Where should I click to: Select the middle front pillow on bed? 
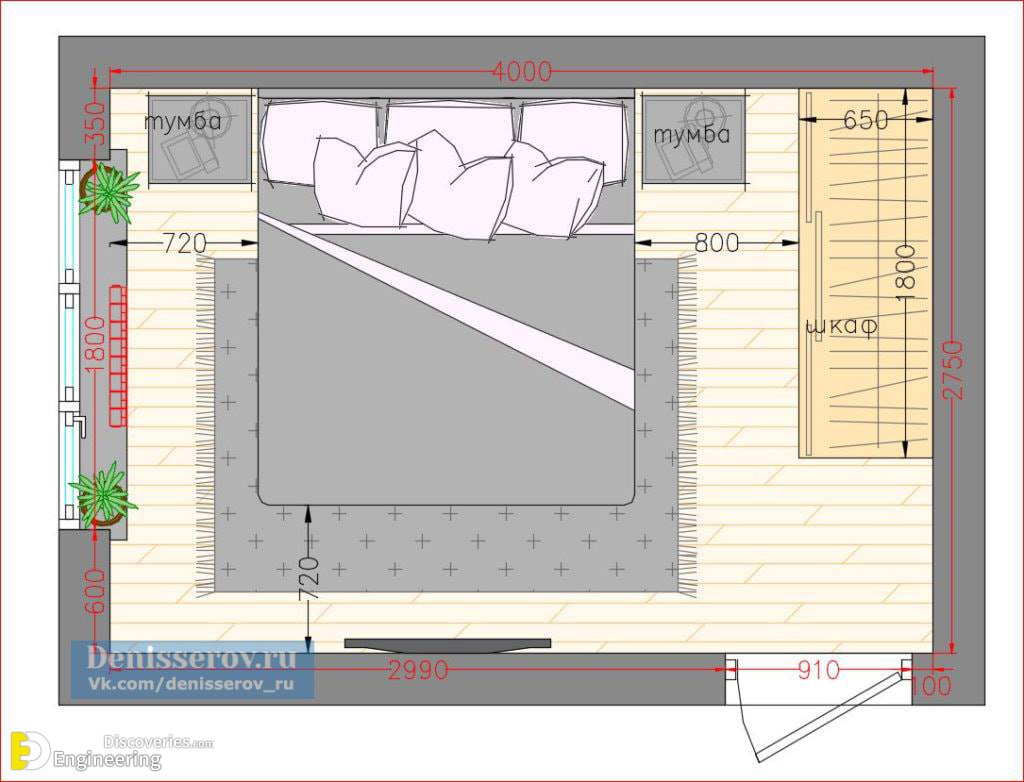click(x=460, y=184)
